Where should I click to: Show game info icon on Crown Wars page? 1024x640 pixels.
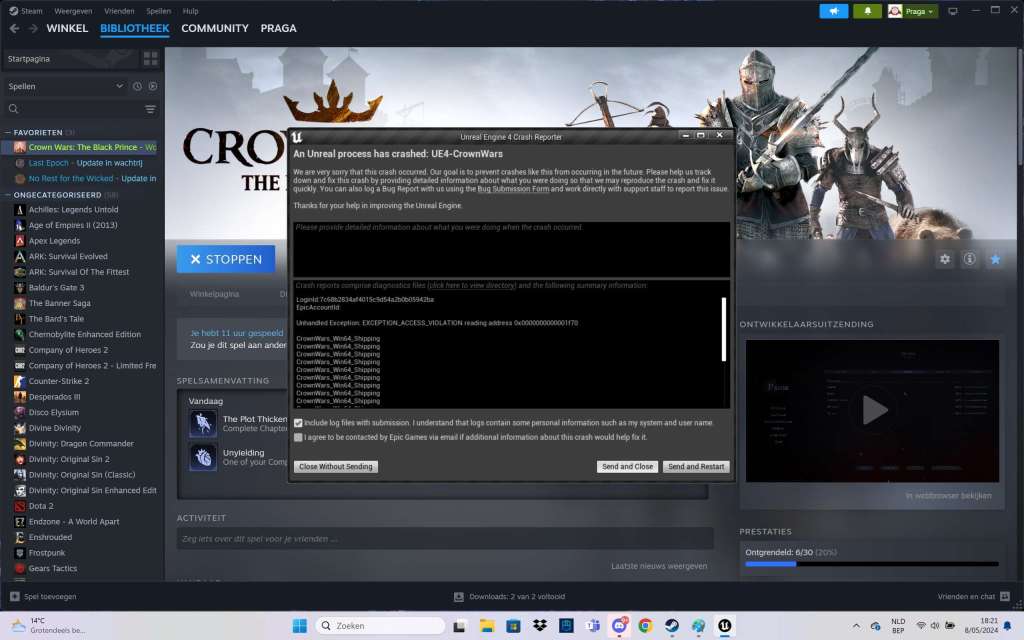pos(970,259)
